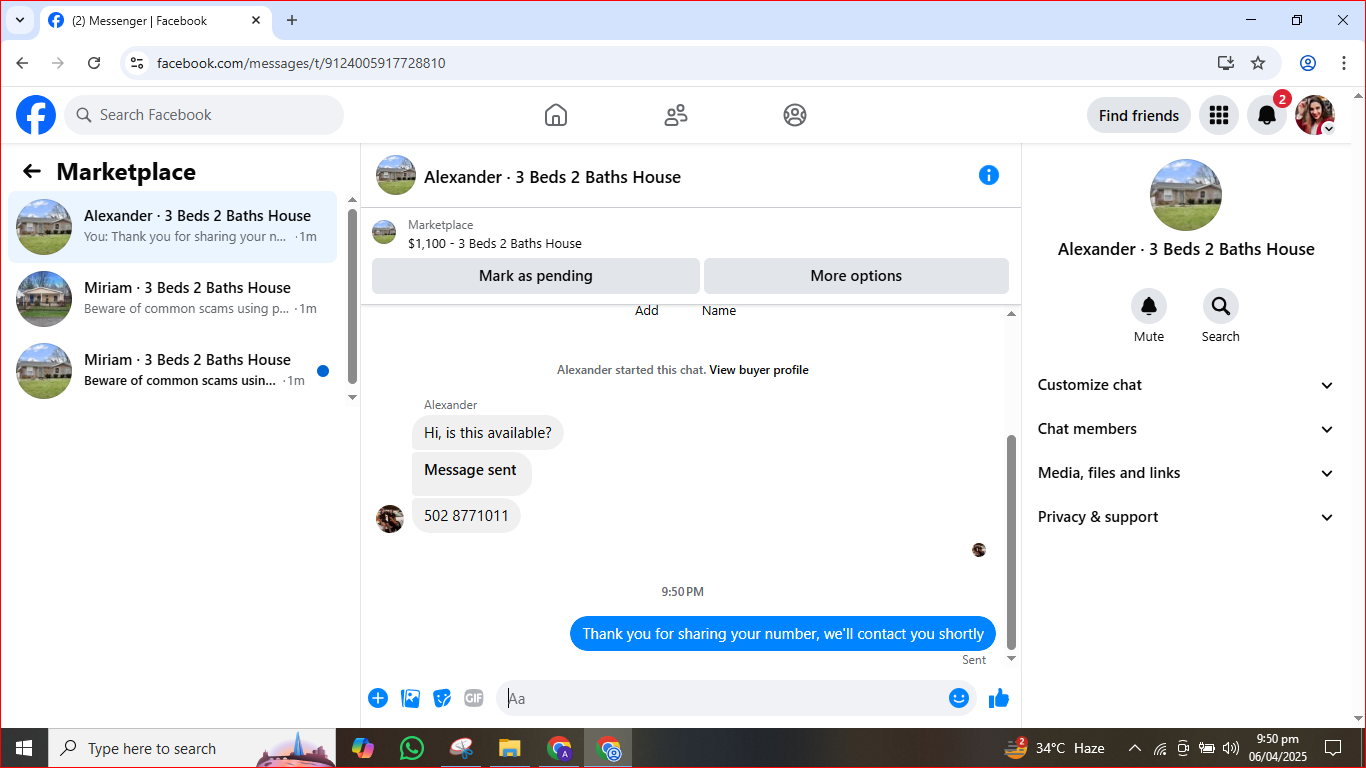Click Alexander's avatar beside the message
The width and height of the screenshot is (1366, 768).
point(390,518)
